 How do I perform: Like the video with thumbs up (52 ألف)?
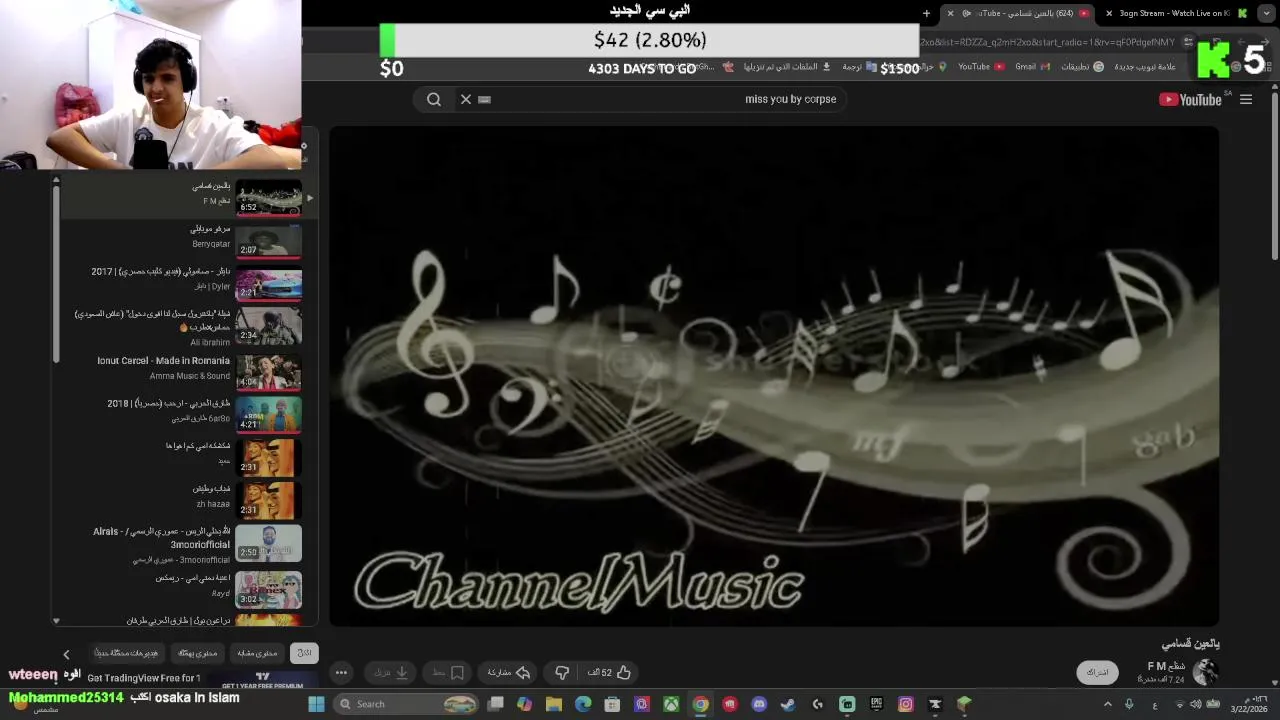click(609, 673)
